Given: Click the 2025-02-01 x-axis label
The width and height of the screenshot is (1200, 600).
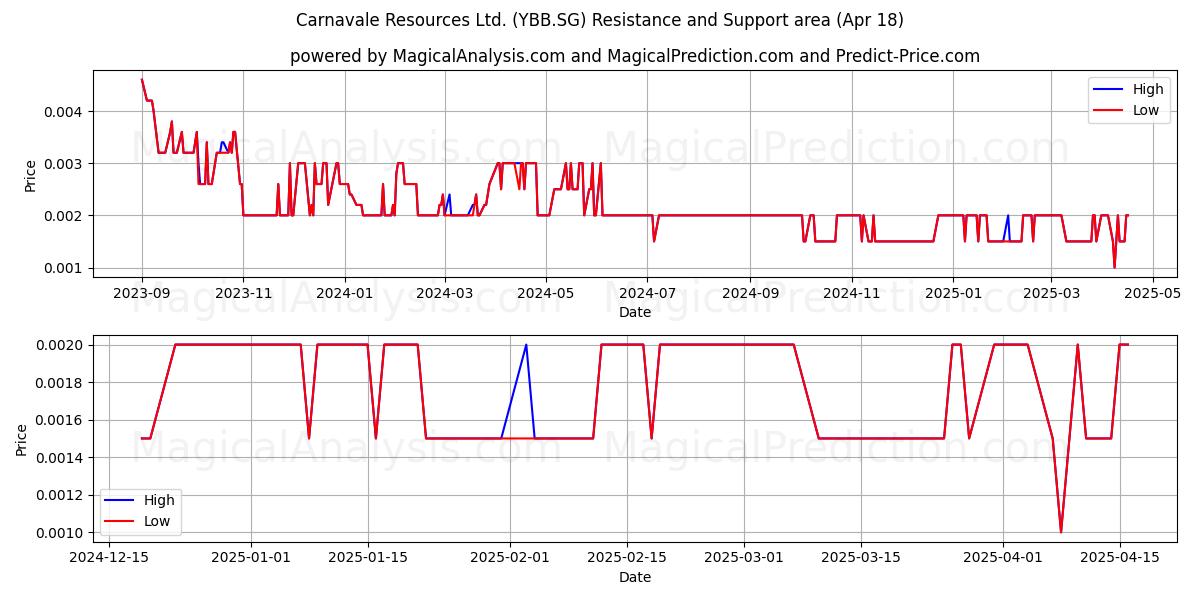Looking at the screenshot, I should (510, 558).
